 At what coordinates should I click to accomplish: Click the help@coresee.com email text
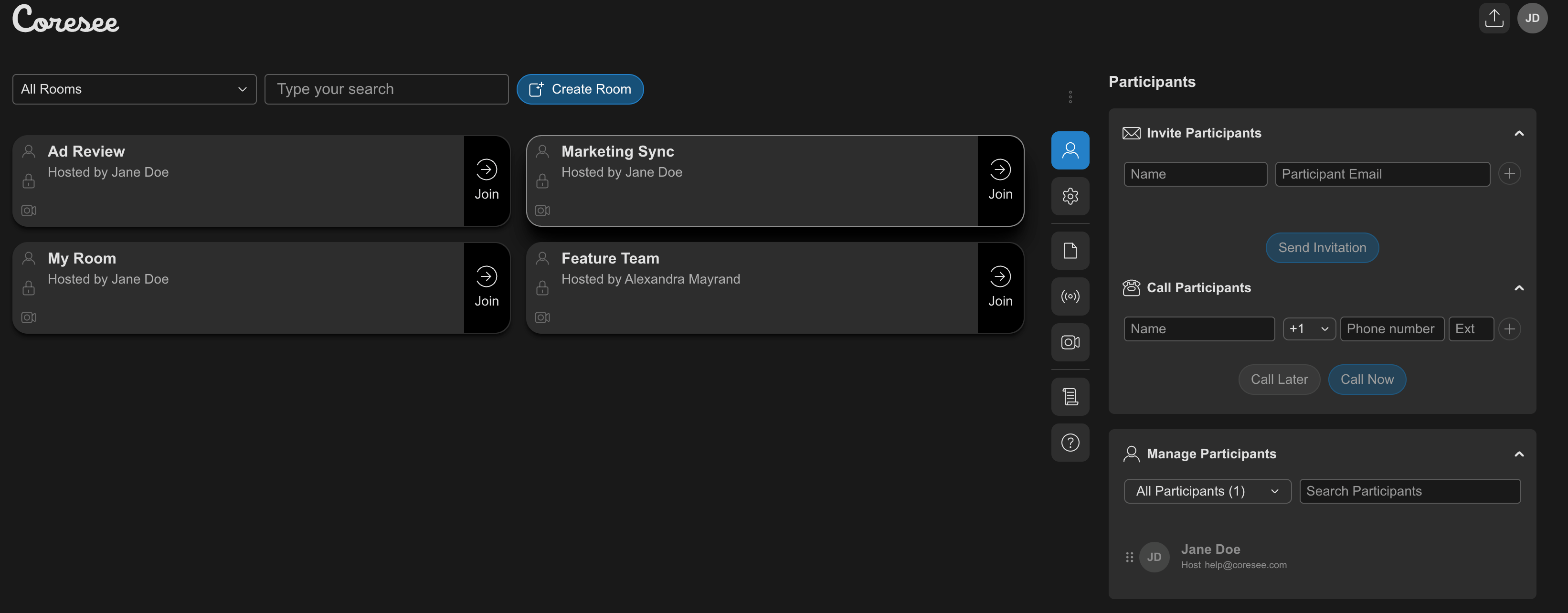point(1245,566)
